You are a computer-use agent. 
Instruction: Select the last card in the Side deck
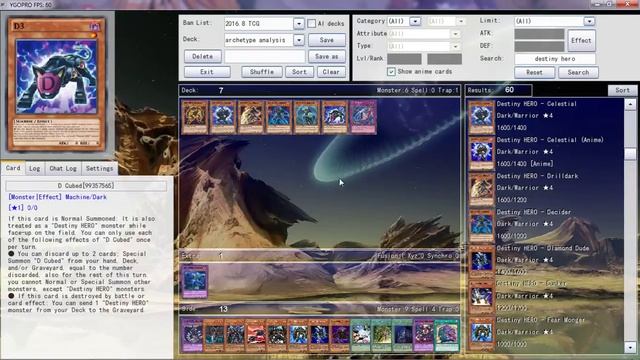(447, 336)
